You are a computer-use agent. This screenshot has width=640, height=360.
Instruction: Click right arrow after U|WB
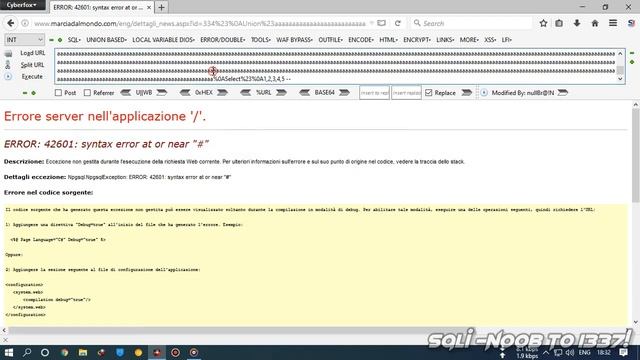pos(162,93)
